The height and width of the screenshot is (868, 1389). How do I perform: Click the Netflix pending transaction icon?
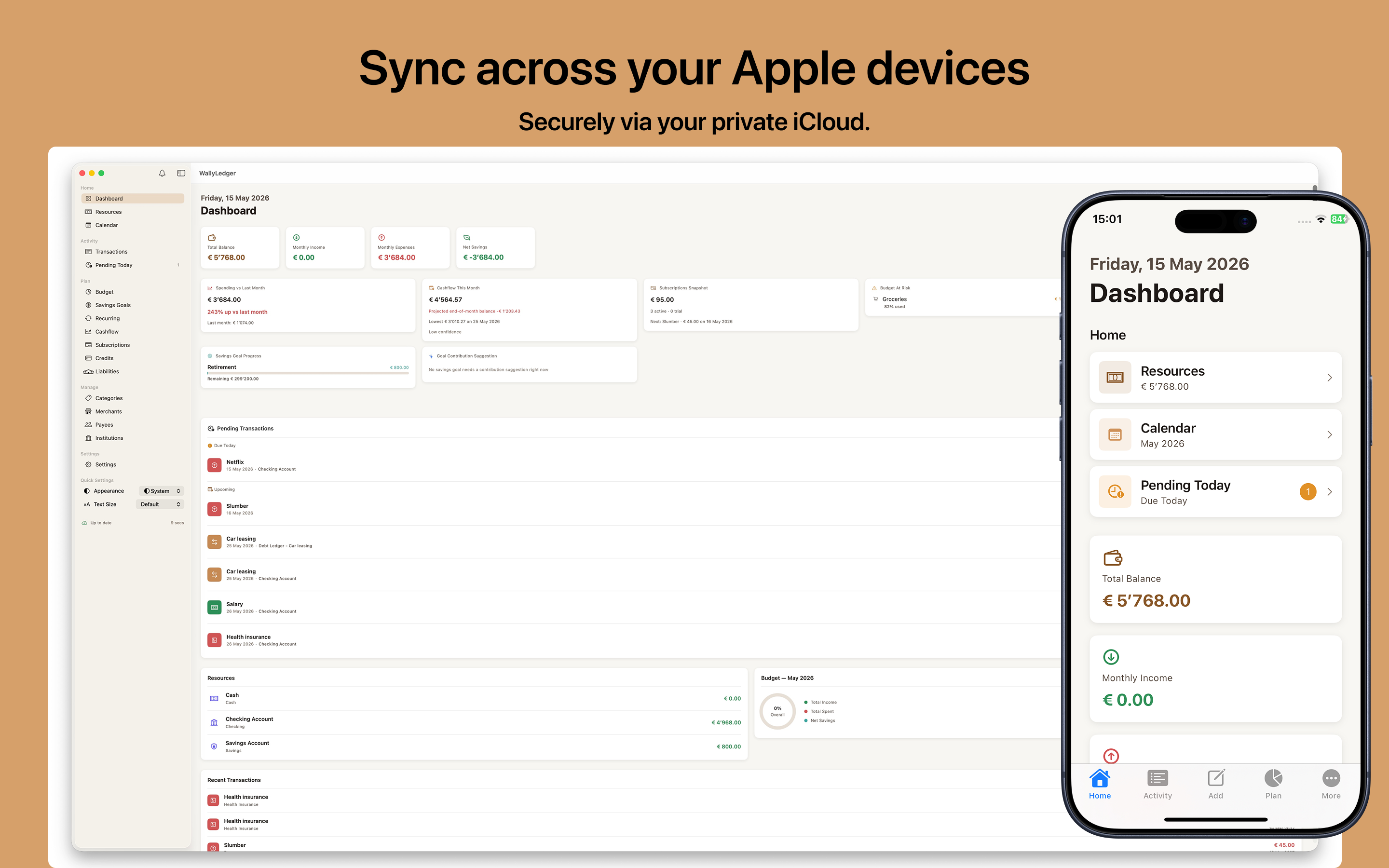click(214, 465)
